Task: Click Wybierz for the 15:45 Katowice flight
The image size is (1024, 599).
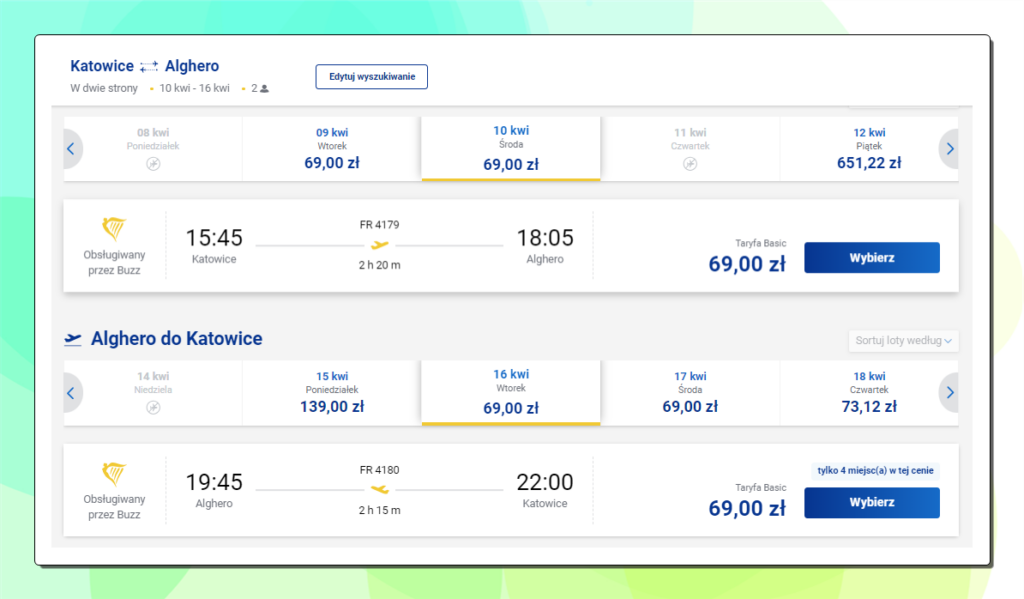Action: click(x=872, y=258)
